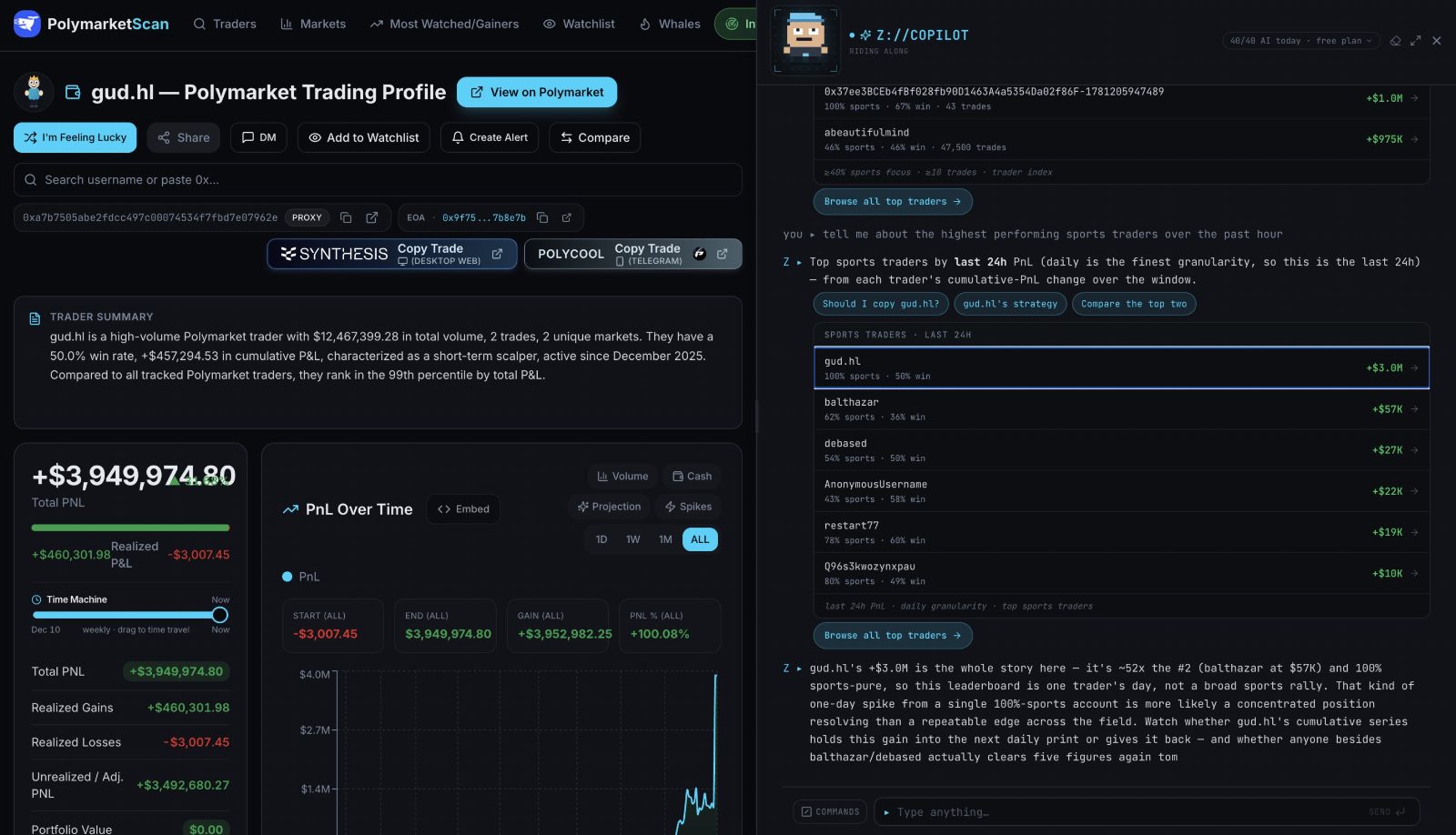Click the Copilot sparkle icon by title
Screen dimensions: 1456x835
click(865, 35)
